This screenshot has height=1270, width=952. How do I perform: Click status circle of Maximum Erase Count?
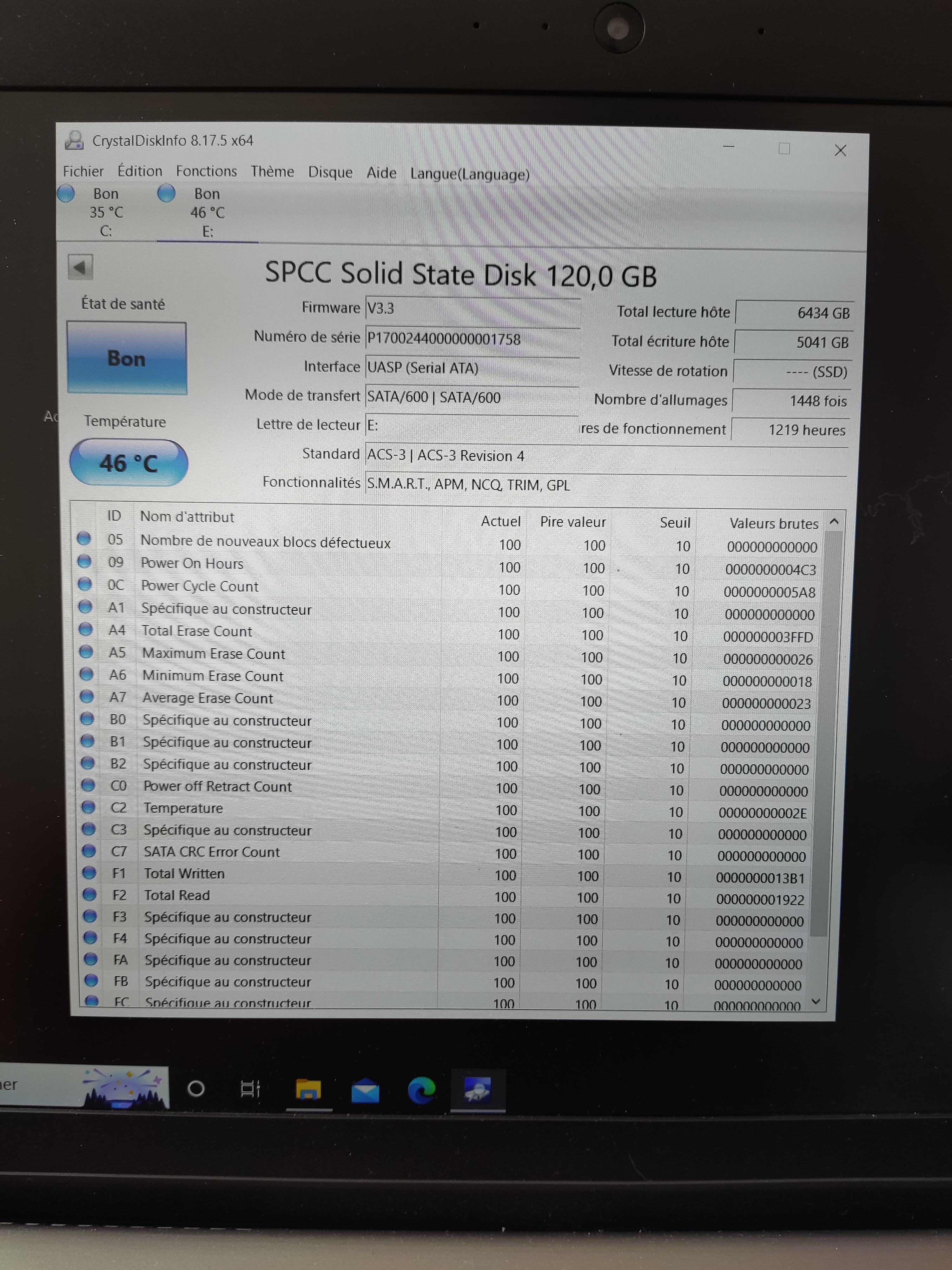click(86, 651)
